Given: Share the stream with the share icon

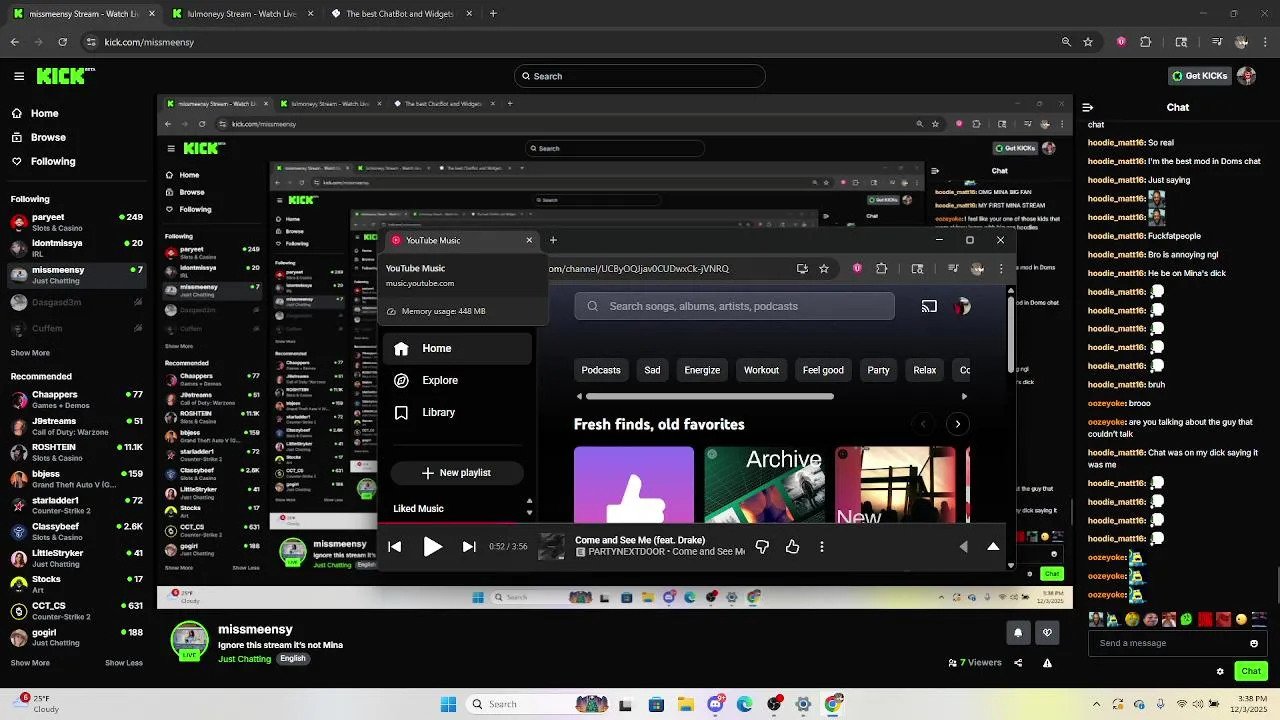Looking at the screenshot, I should (x=1018, y=663).
